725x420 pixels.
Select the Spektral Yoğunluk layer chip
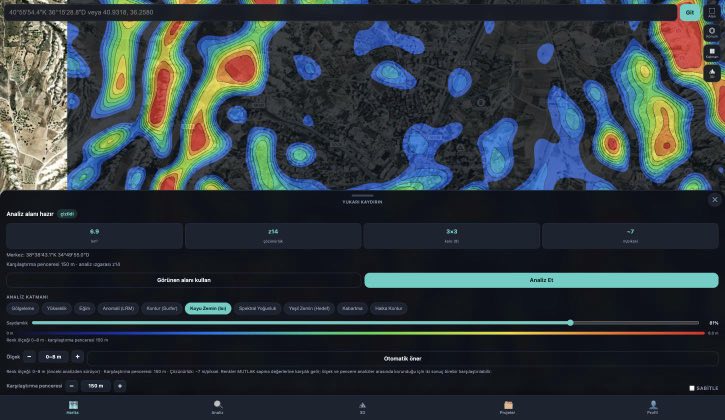(x=257, y=309)
